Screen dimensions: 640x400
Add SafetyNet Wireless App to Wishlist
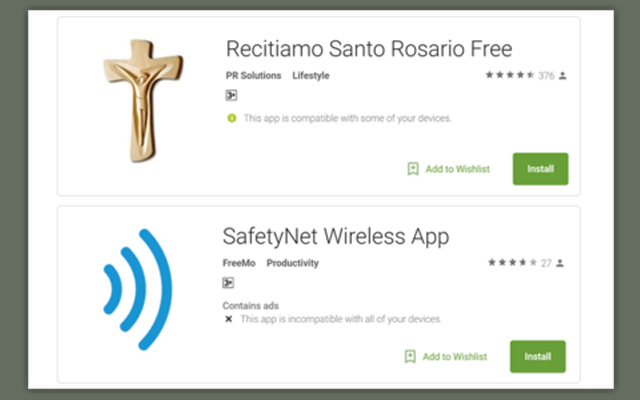pos(455,356)
